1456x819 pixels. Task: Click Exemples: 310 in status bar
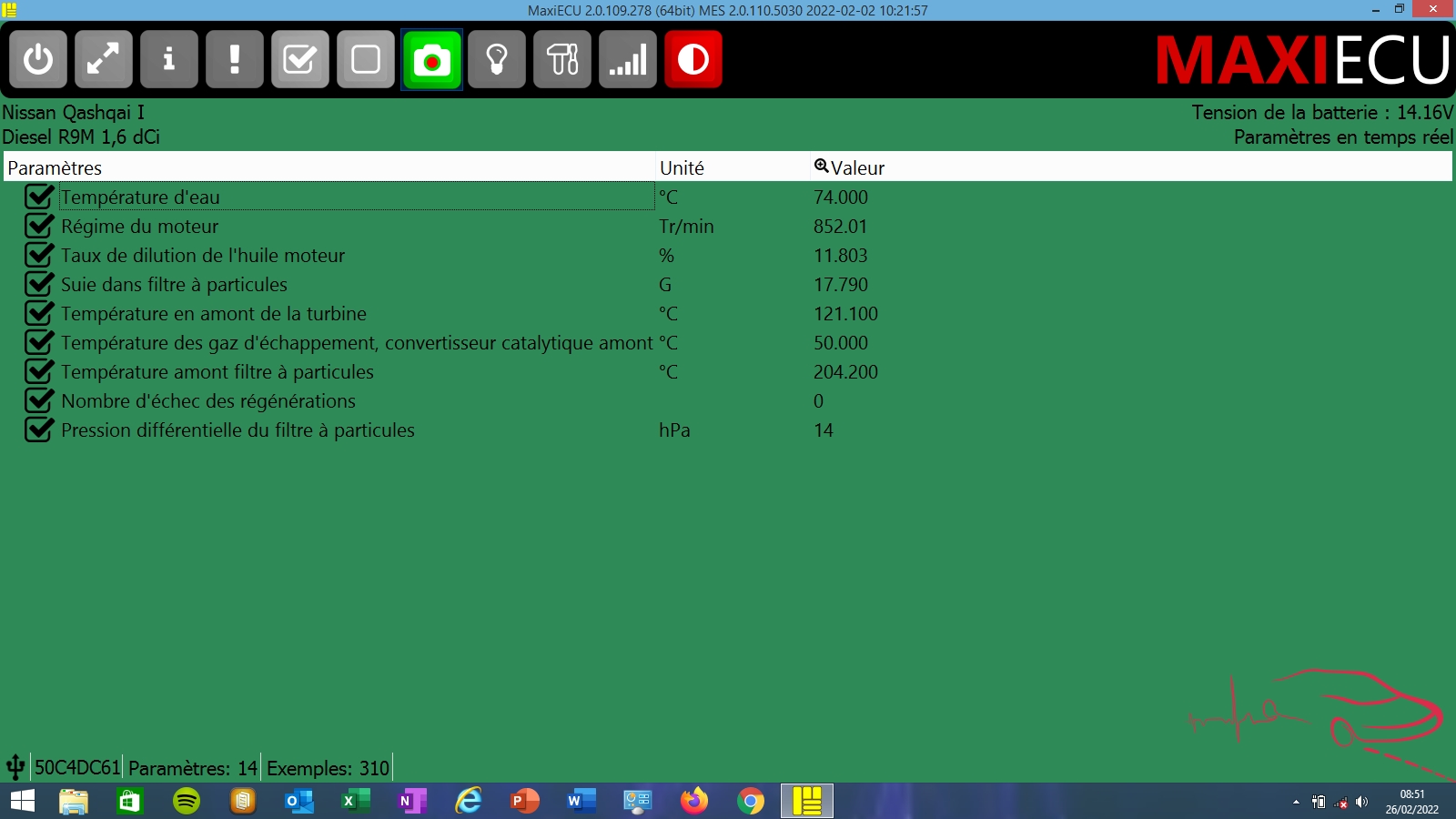(328, 768)
